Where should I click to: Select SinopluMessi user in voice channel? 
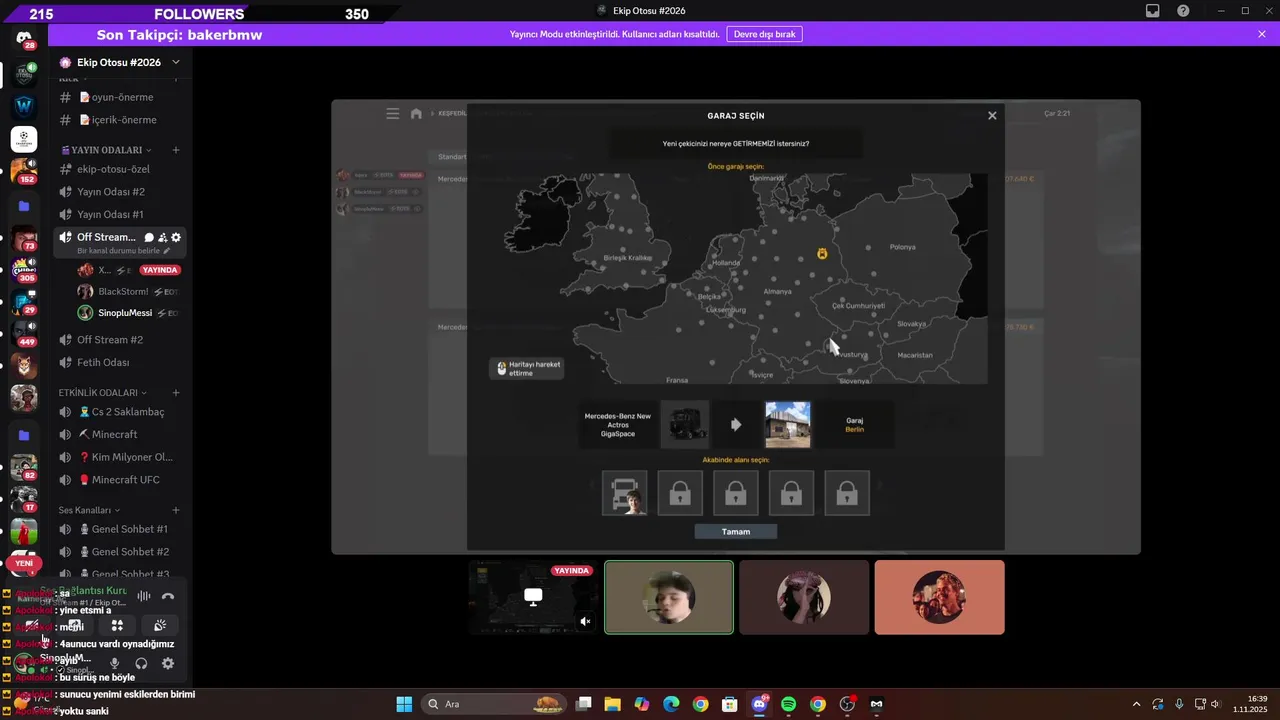(129, 313)
